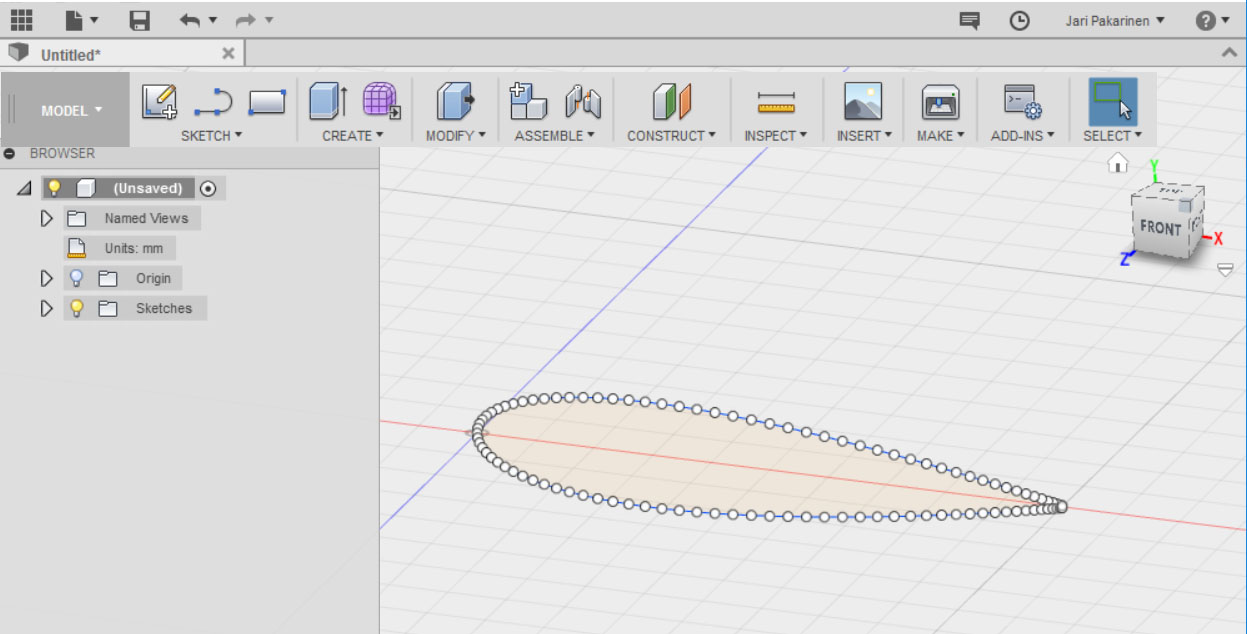The height and width of the screenshot is (634, 1247).
Task: Open the data panel grid icon
Action: 21,19
